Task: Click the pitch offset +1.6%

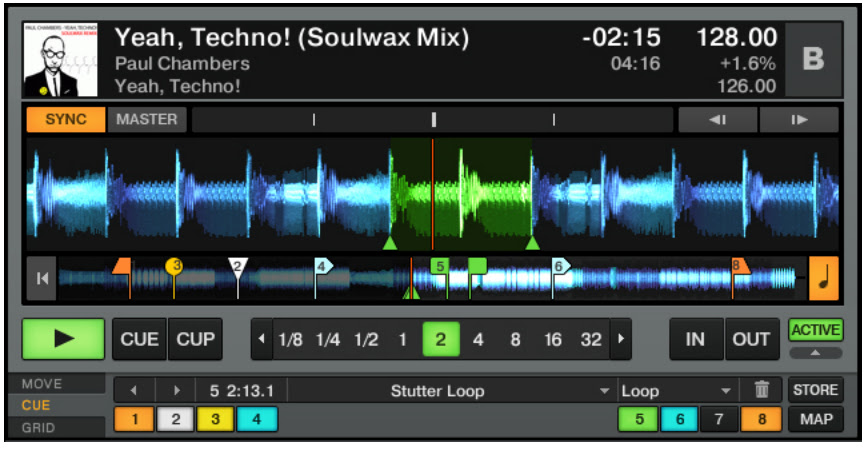Action: [748, 63]
